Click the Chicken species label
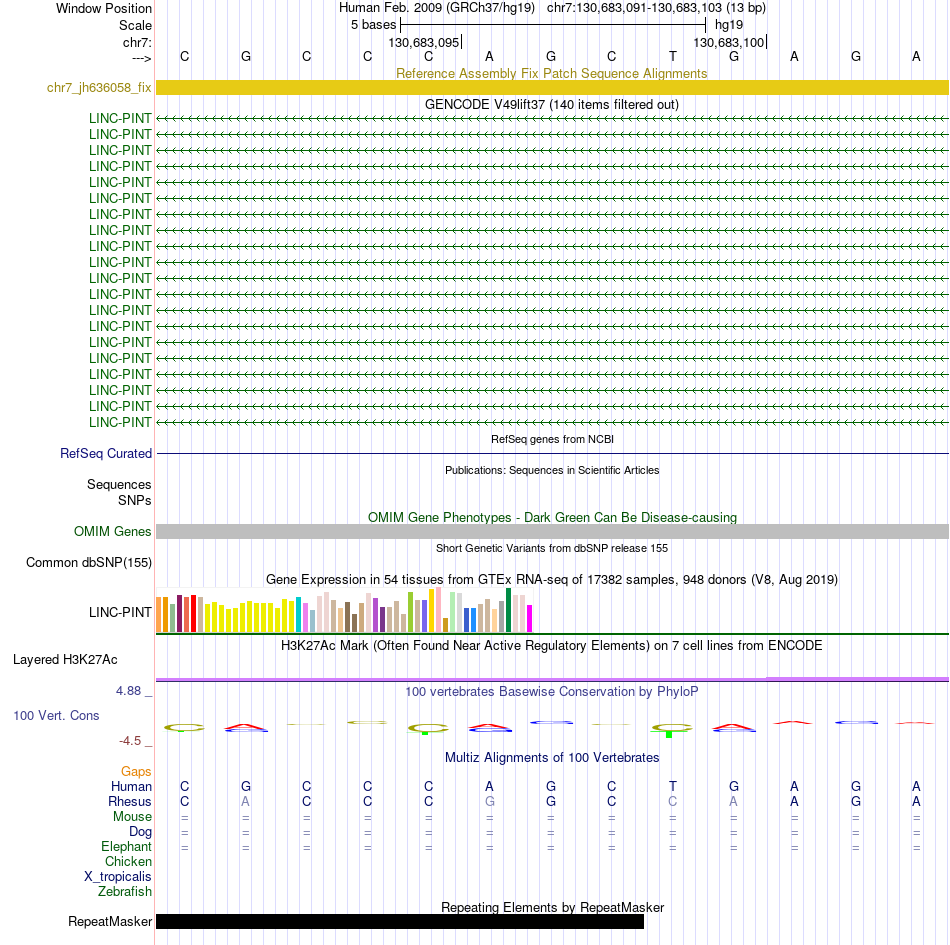The width and height of the screenshot is (950, 945). (x=128, y=861)
